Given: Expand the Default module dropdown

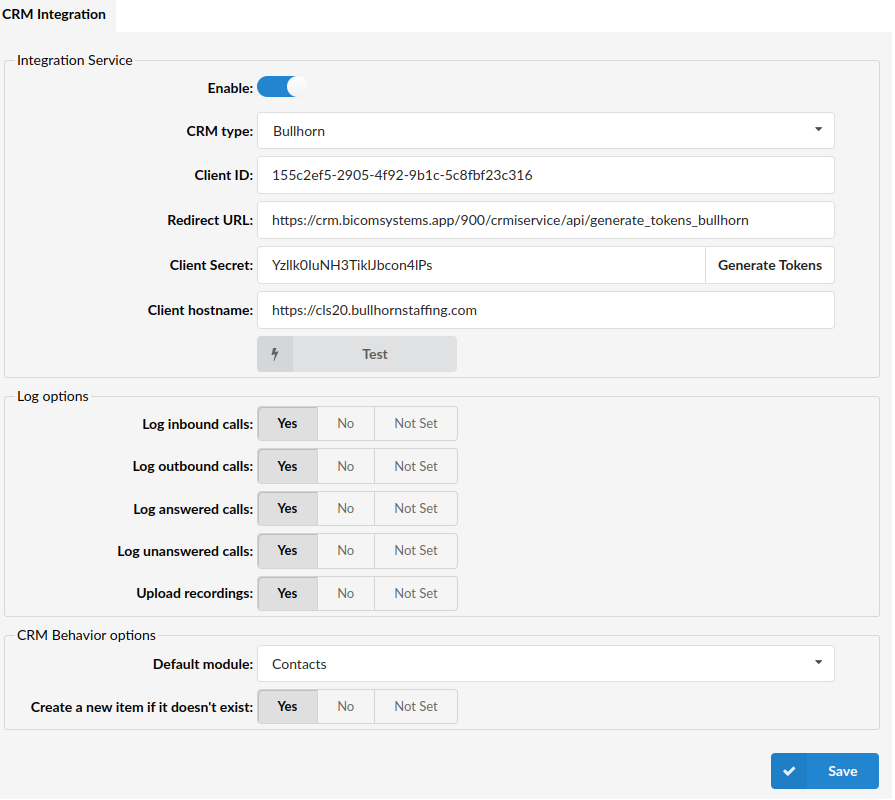Looking at the screenshot, I should click(x=546, y=664).
